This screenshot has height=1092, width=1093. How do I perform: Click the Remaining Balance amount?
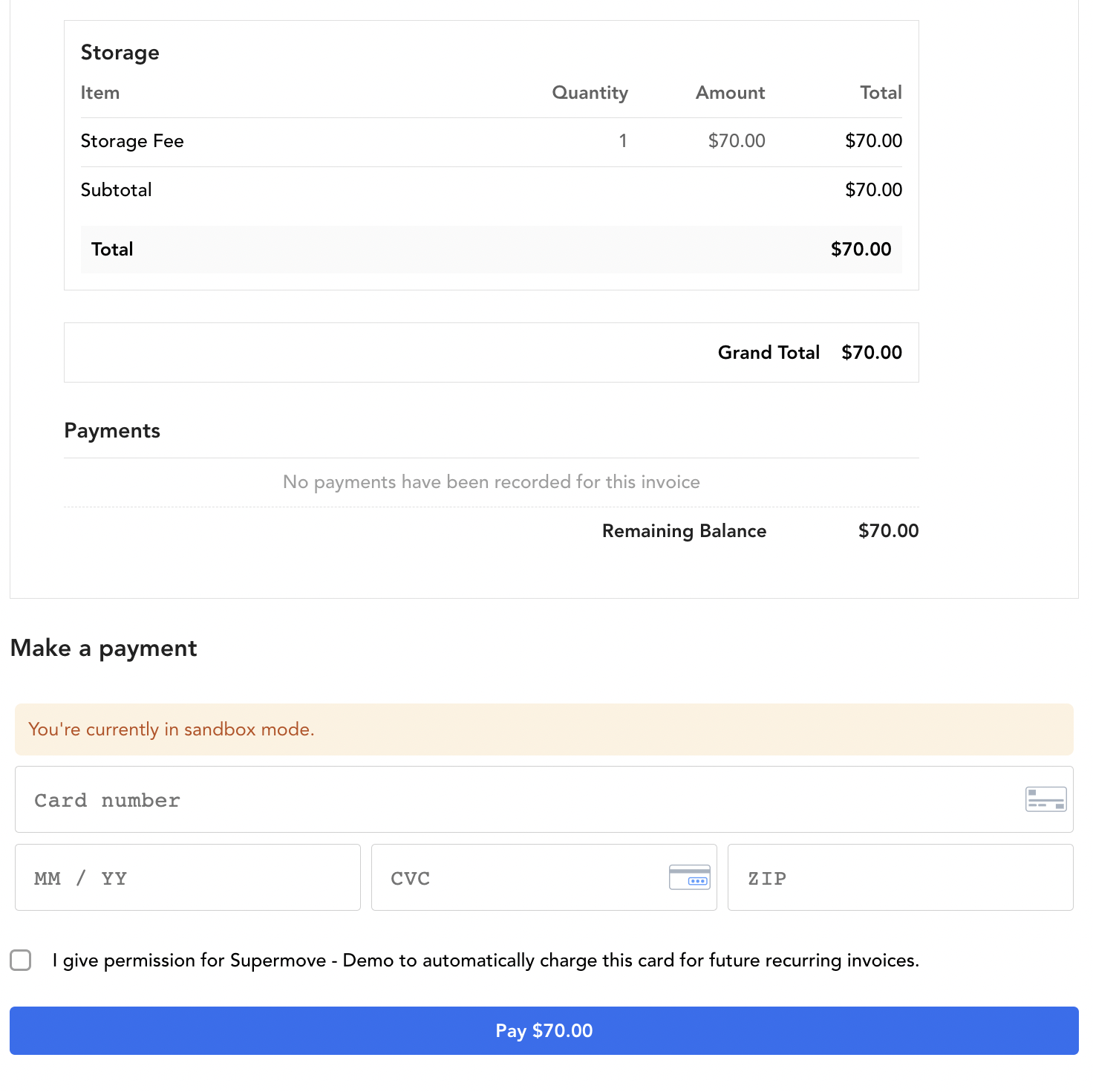pyautogui.click(x=889, y=530)
